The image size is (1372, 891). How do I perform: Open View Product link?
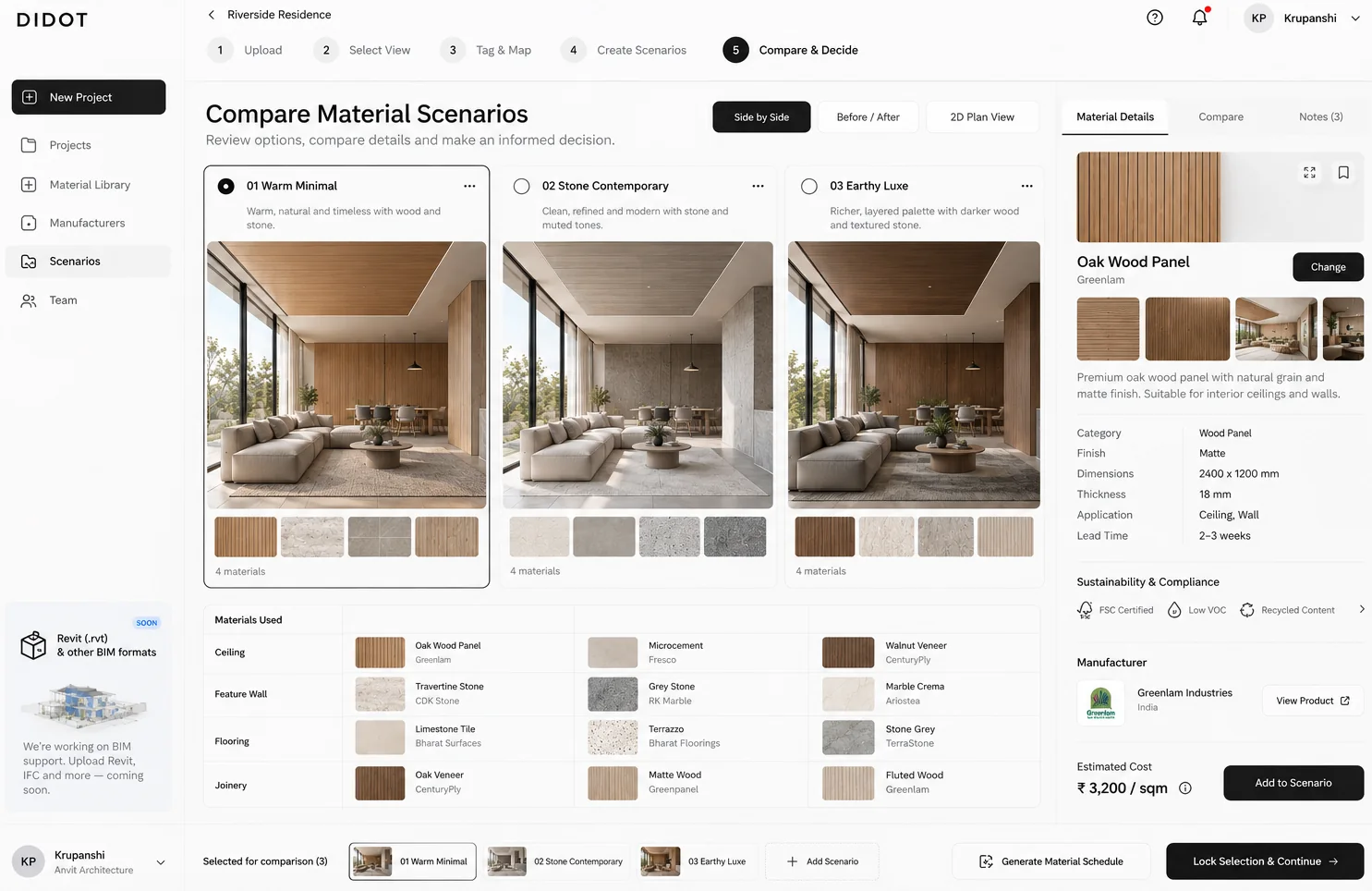pos(1313,701)
